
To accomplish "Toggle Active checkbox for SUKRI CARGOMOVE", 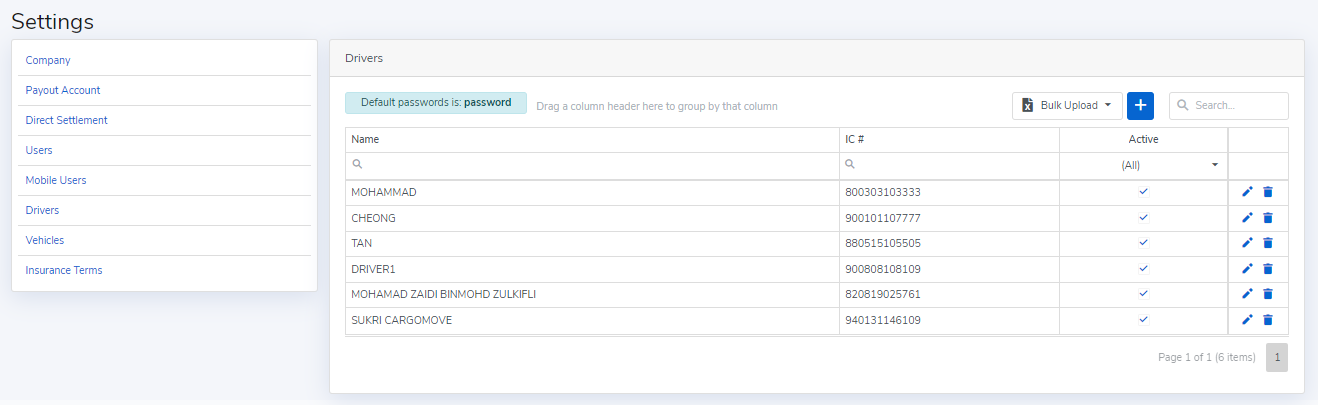I will 1144,320.
